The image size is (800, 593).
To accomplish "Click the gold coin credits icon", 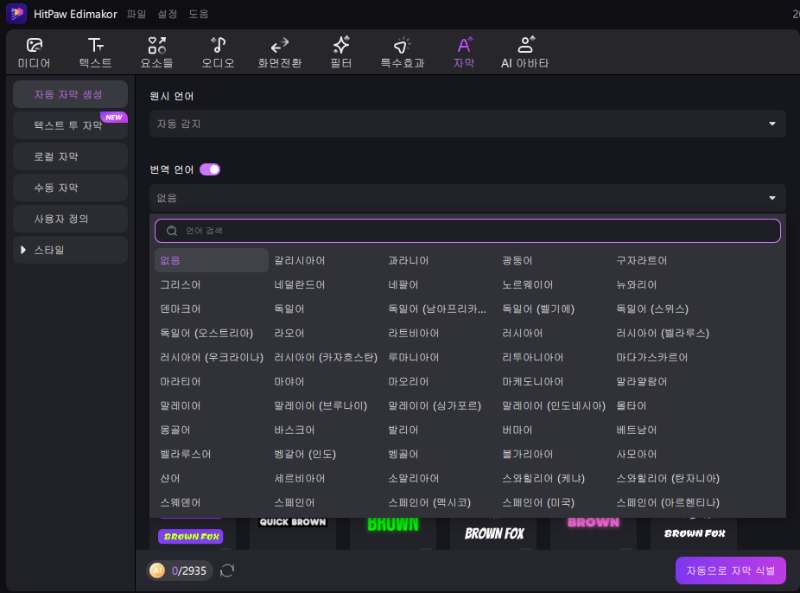I will (157, 570).
